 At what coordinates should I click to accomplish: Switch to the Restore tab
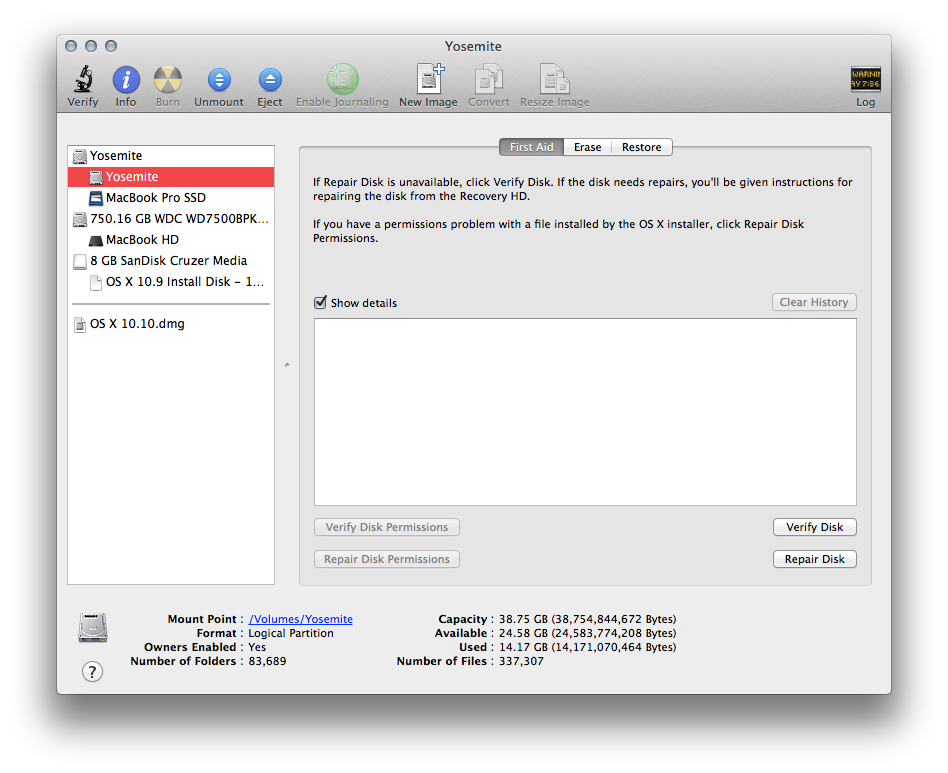641,147
